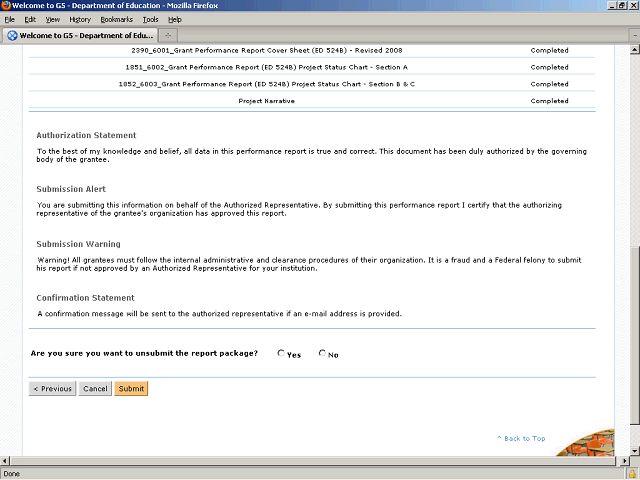The height and width of the screenshot is (480, 640).
Task: Click the vertical scrollbar down arrow
Action: pyautogui.click(x=634, y=451)
